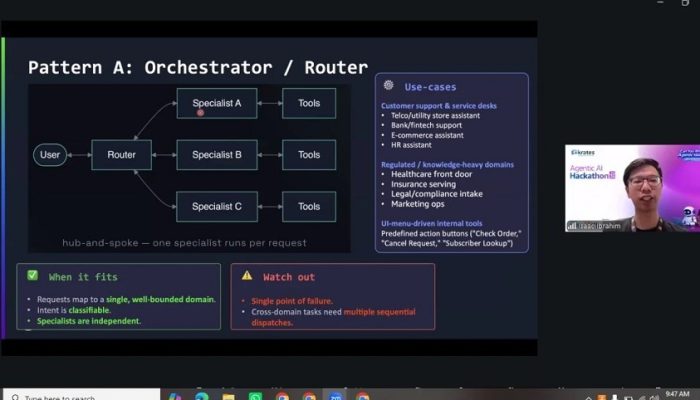Open Microsoft Edge from the taskbar
This screenshot has height=400, width=700.
[202, 396]
